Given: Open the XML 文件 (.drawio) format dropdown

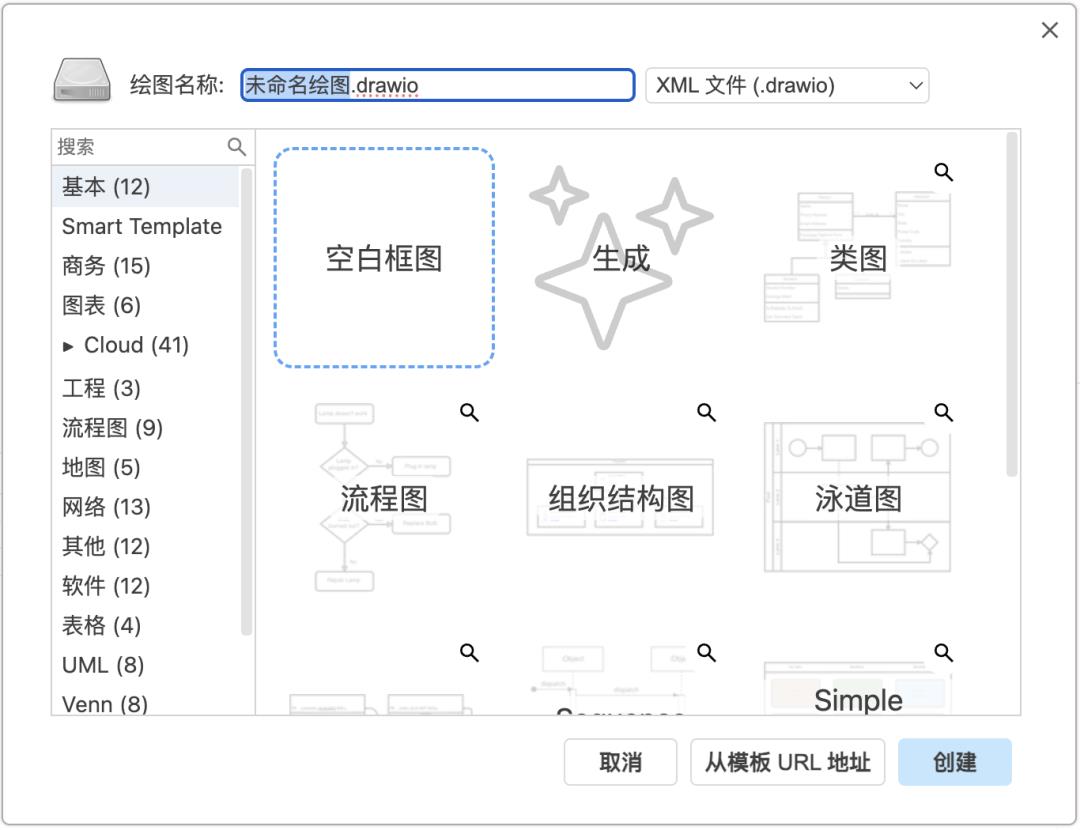Looking at the screenshot, I should [x=787, y=85].
